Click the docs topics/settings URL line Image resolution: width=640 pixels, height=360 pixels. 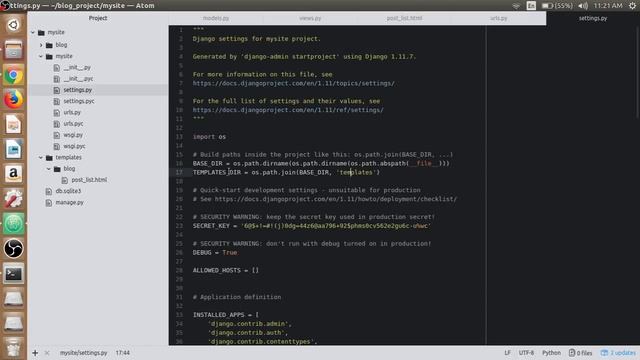tap(293, 83)
